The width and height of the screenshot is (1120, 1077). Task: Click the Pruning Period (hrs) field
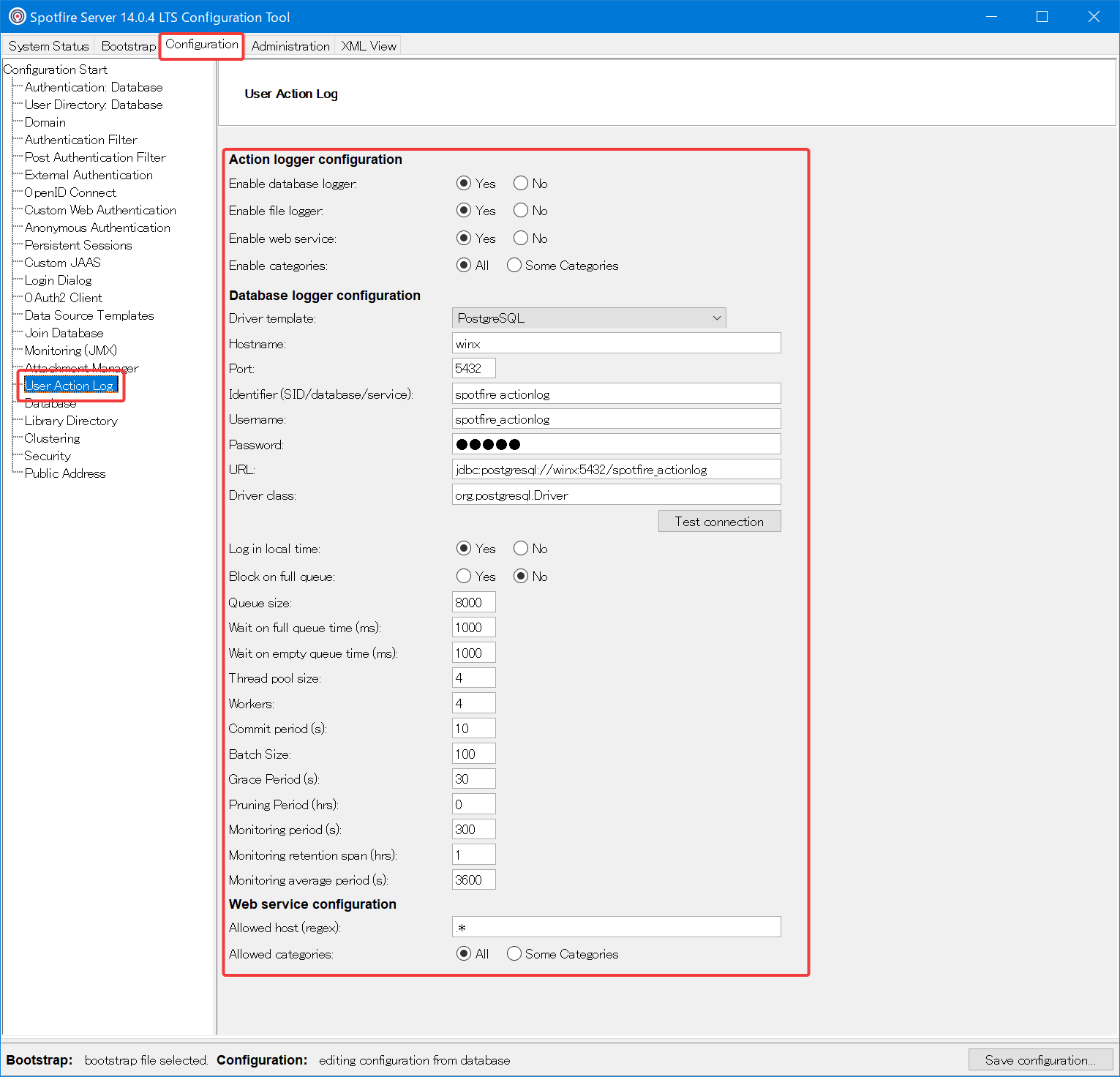474,805
